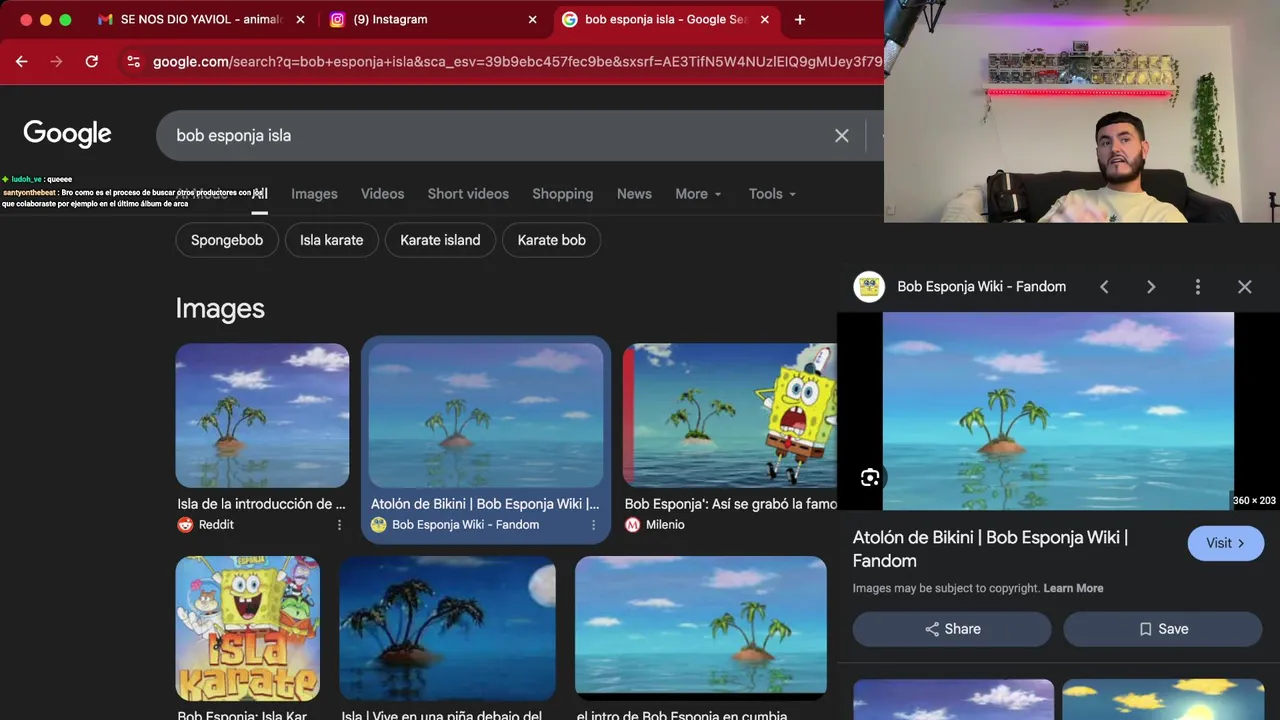The image size is (1280, 720).
Task: Open the Reddit island intro image thumbnail
Action: [262, 416]
